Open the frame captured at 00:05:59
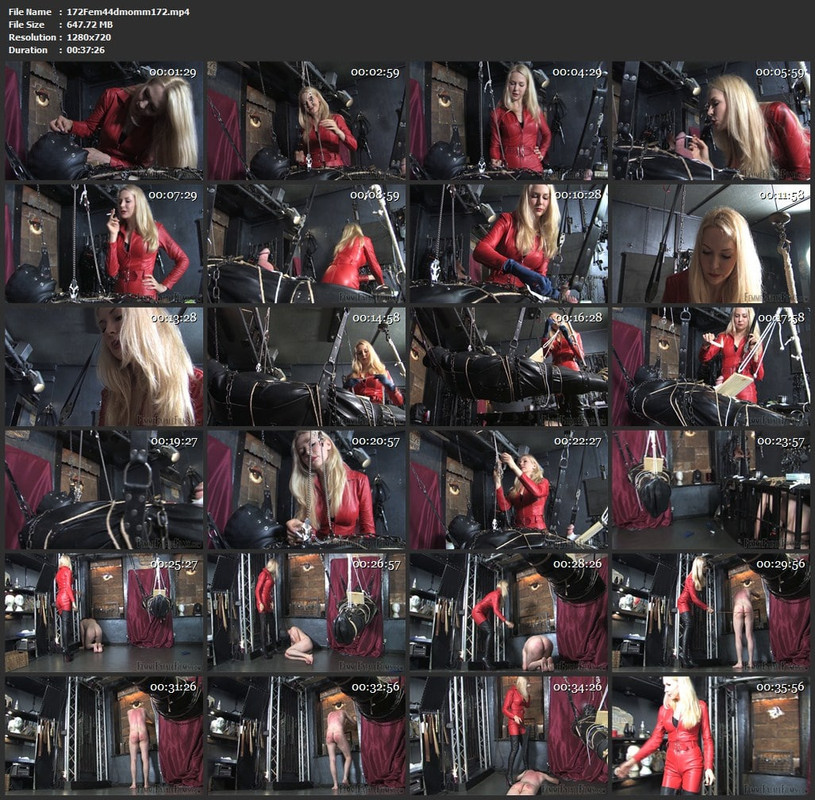The image size is (815, 800). click(x=711, y=121)
